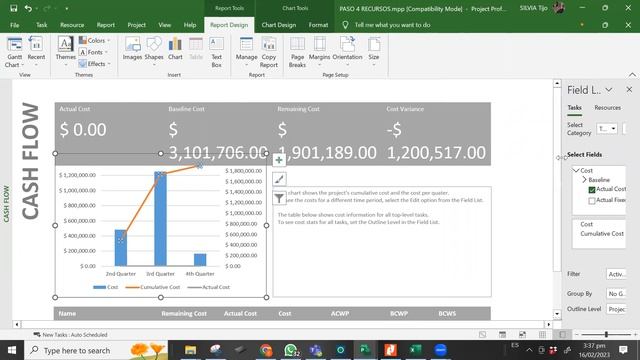
Task: Click the horizontal scrollbar right arrow
Action: (549, 324)
